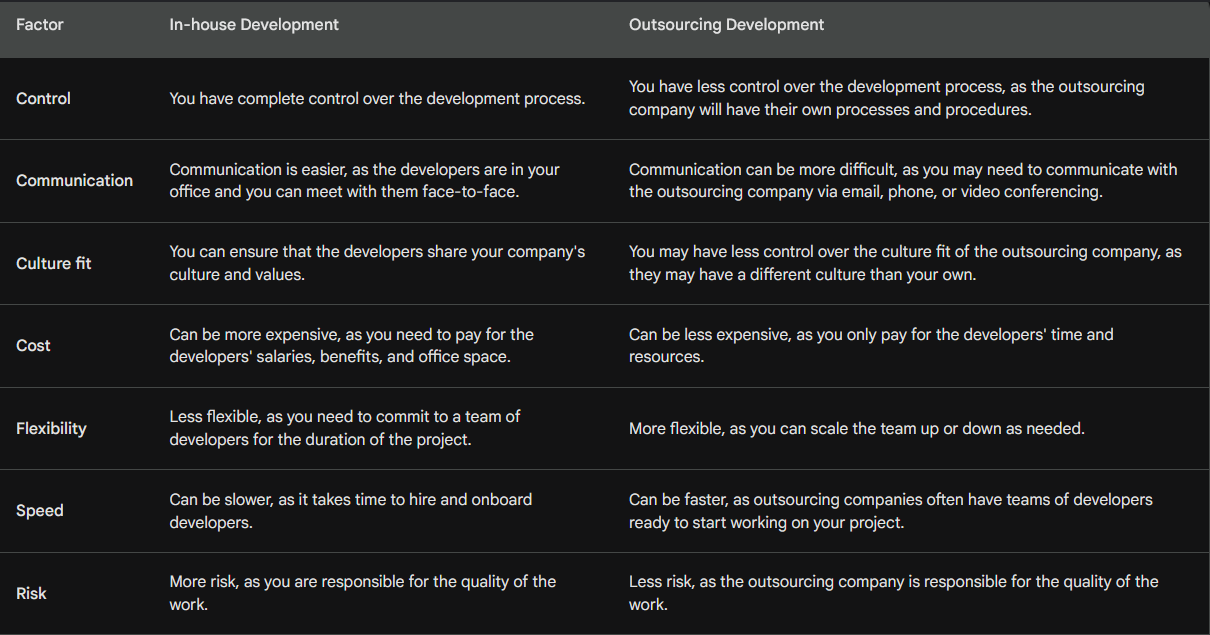Click the Control row label

tap(44, 99)
